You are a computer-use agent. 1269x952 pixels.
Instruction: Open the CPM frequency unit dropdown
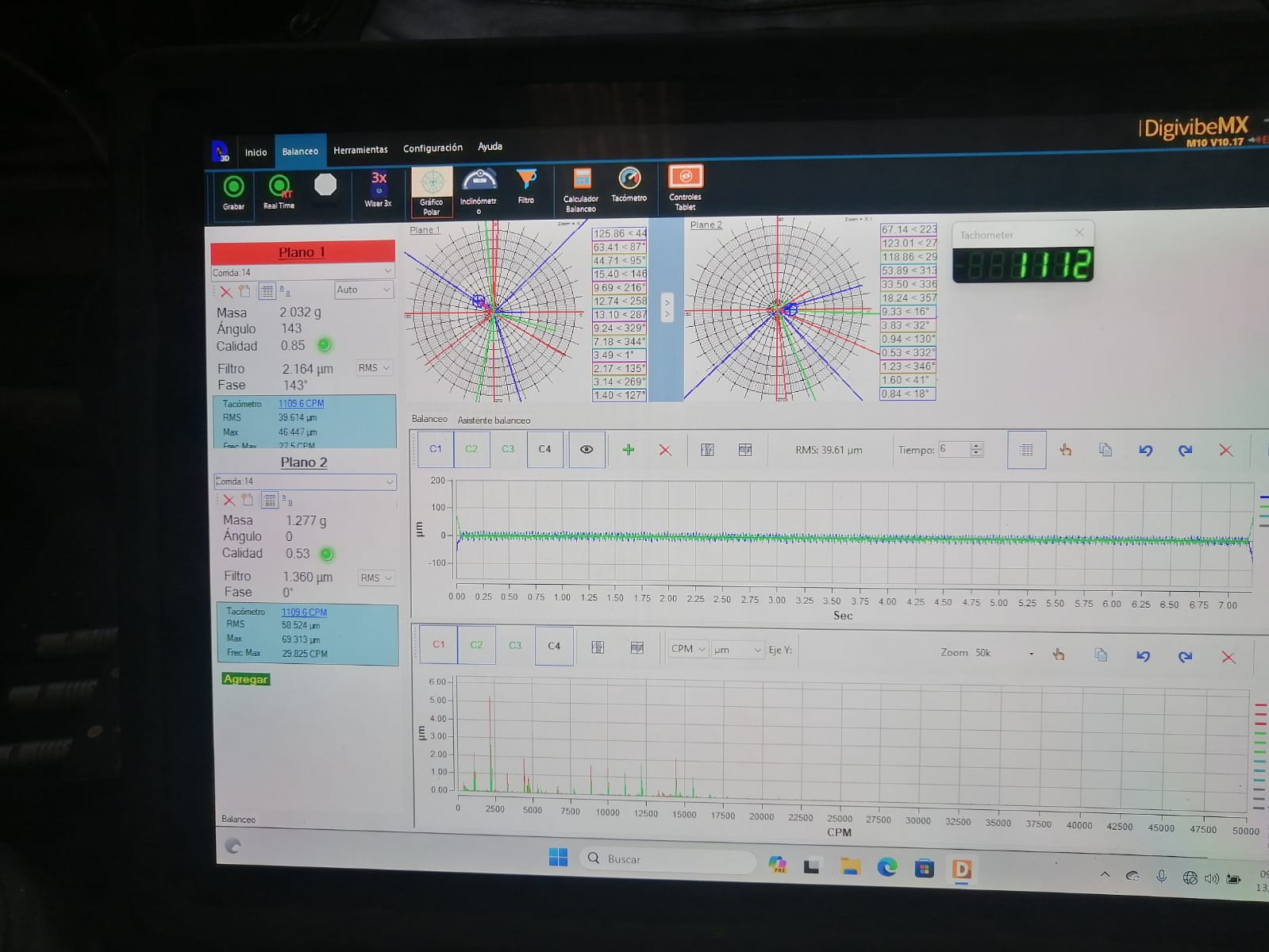pos(687,649)
